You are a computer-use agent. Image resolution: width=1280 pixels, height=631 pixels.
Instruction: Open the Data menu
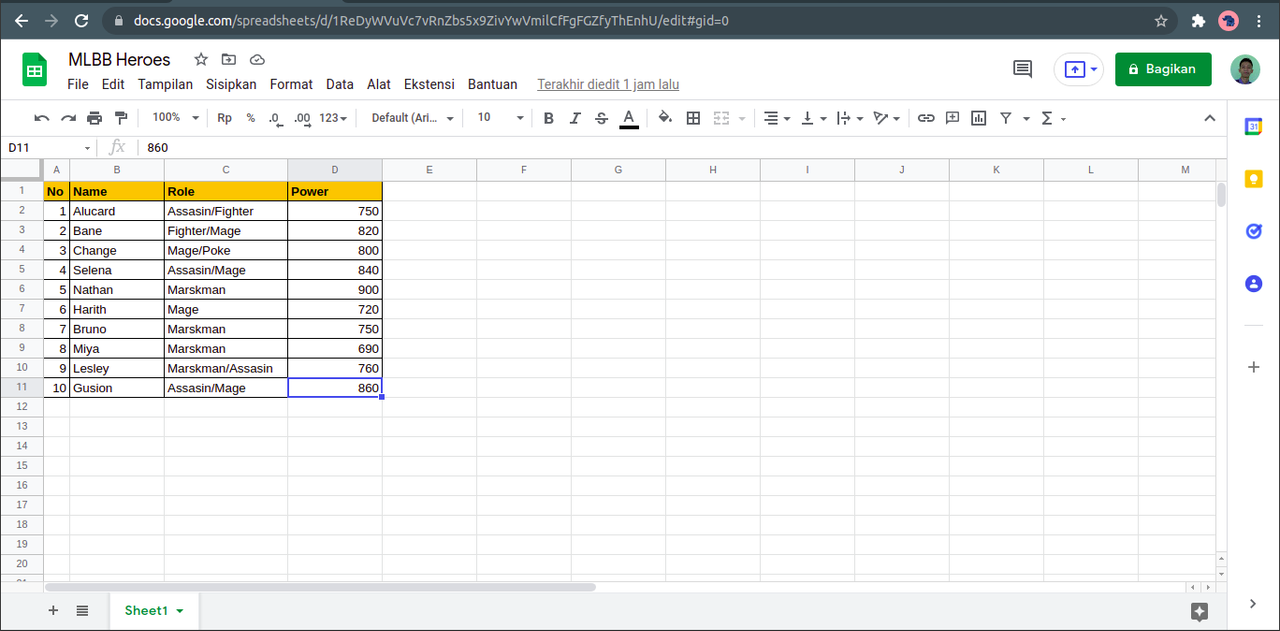[x=340, y=84]
